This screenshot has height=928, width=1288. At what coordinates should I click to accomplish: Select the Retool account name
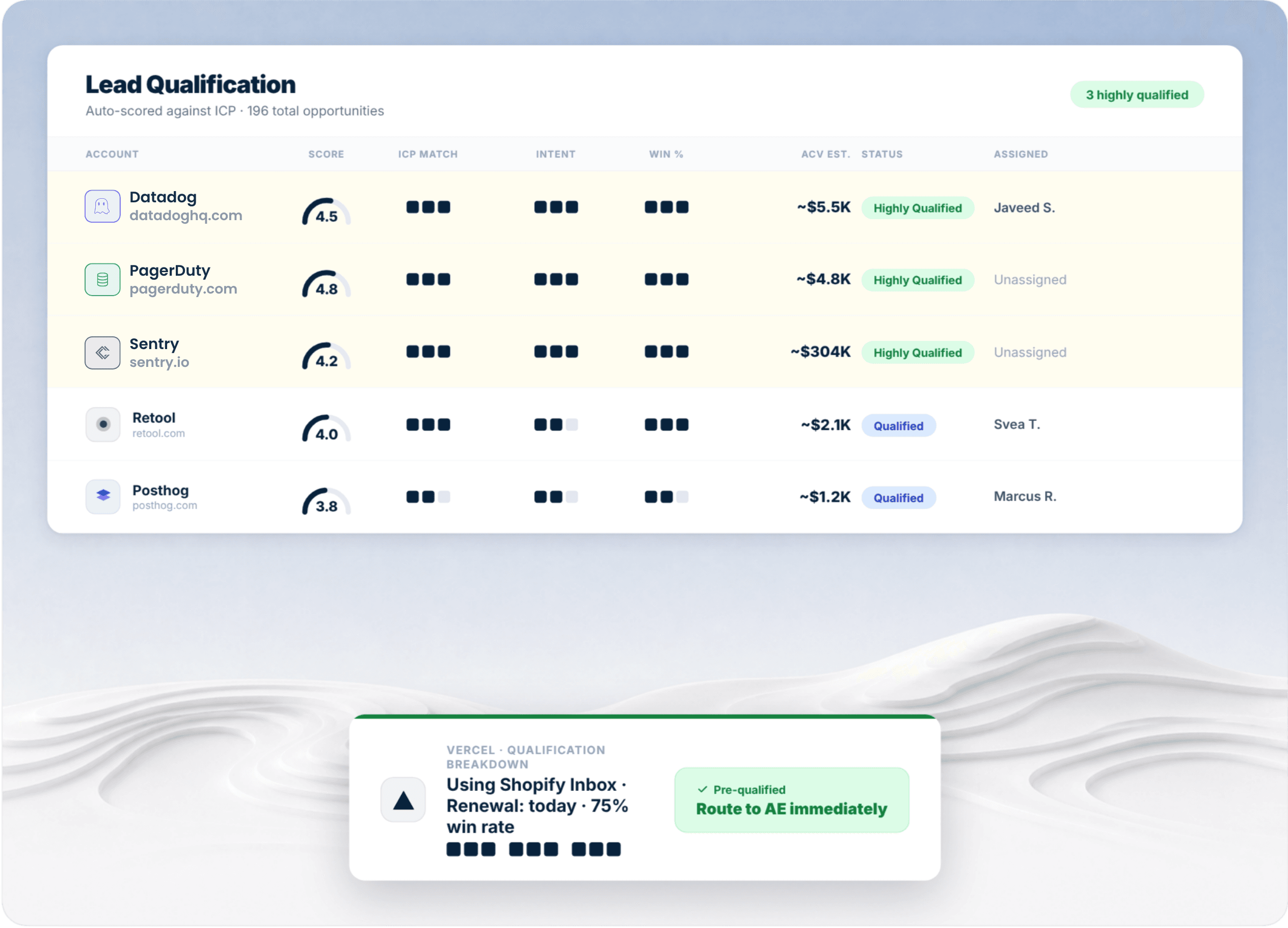pos(154,417)
